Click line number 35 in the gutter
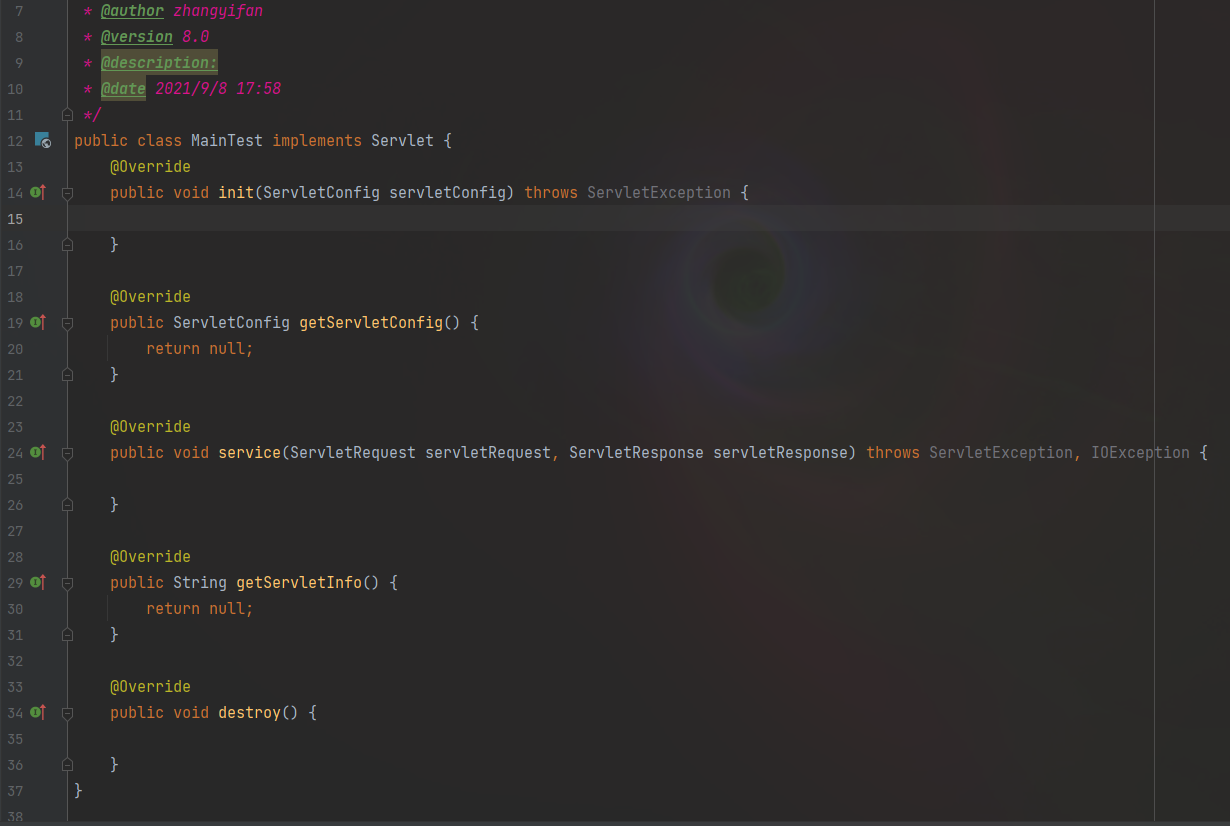The height and width of the screenshot is (826, 1230). (x=14, y=738)
